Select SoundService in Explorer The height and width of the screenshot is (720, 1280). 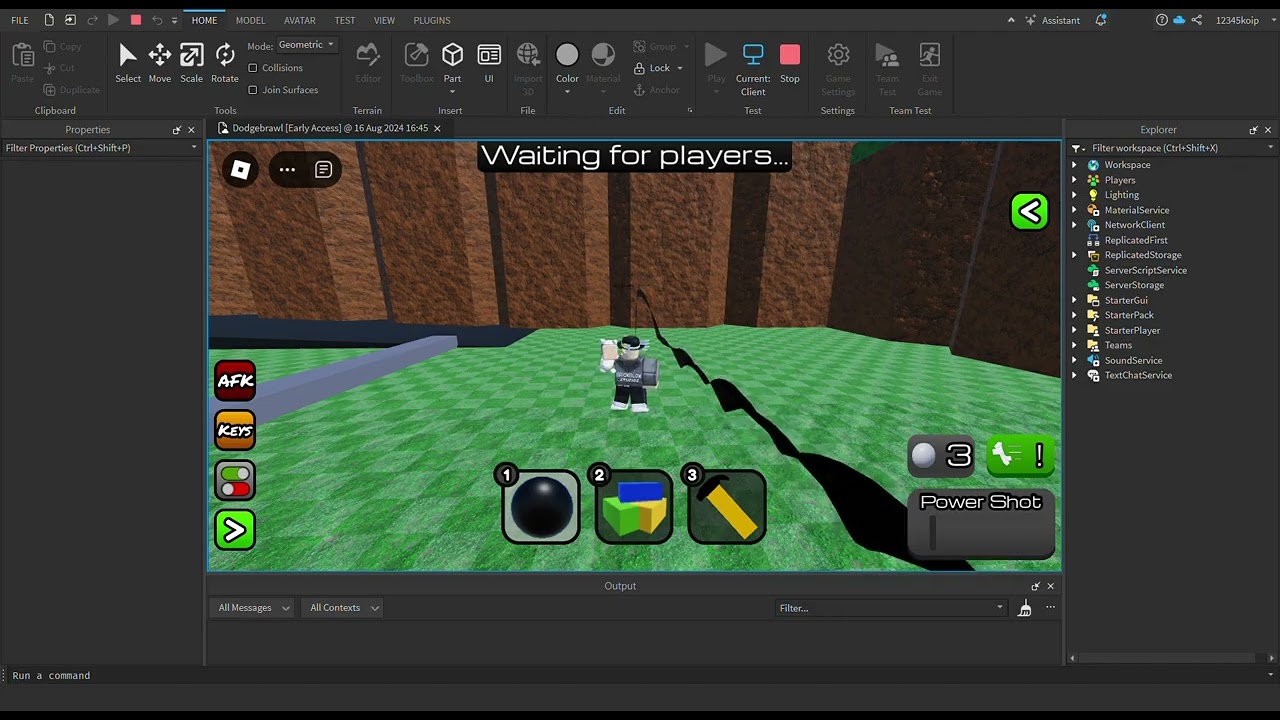pos(1133,360)
